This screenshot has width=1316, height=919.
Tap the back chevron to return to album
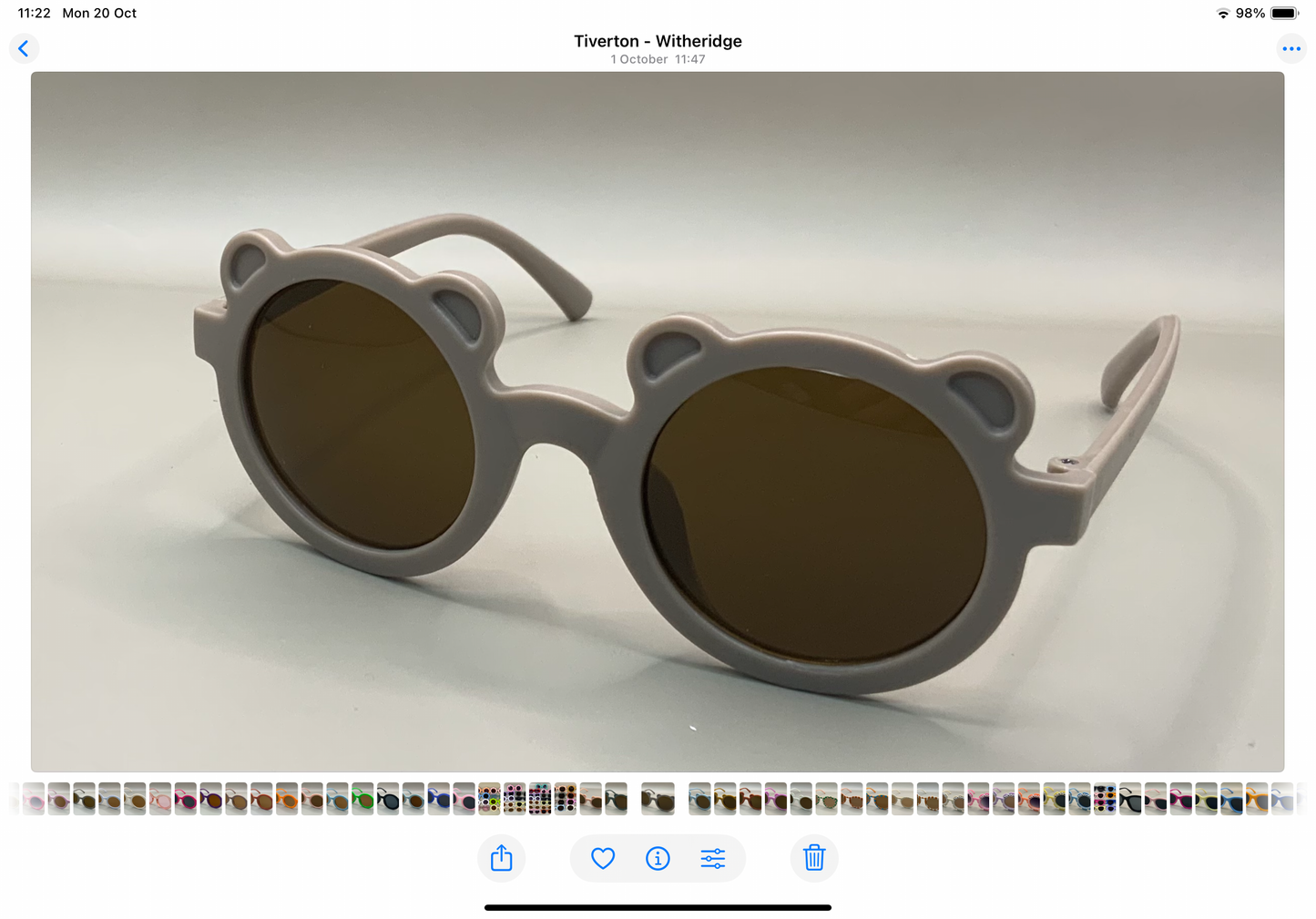[24, 48]
